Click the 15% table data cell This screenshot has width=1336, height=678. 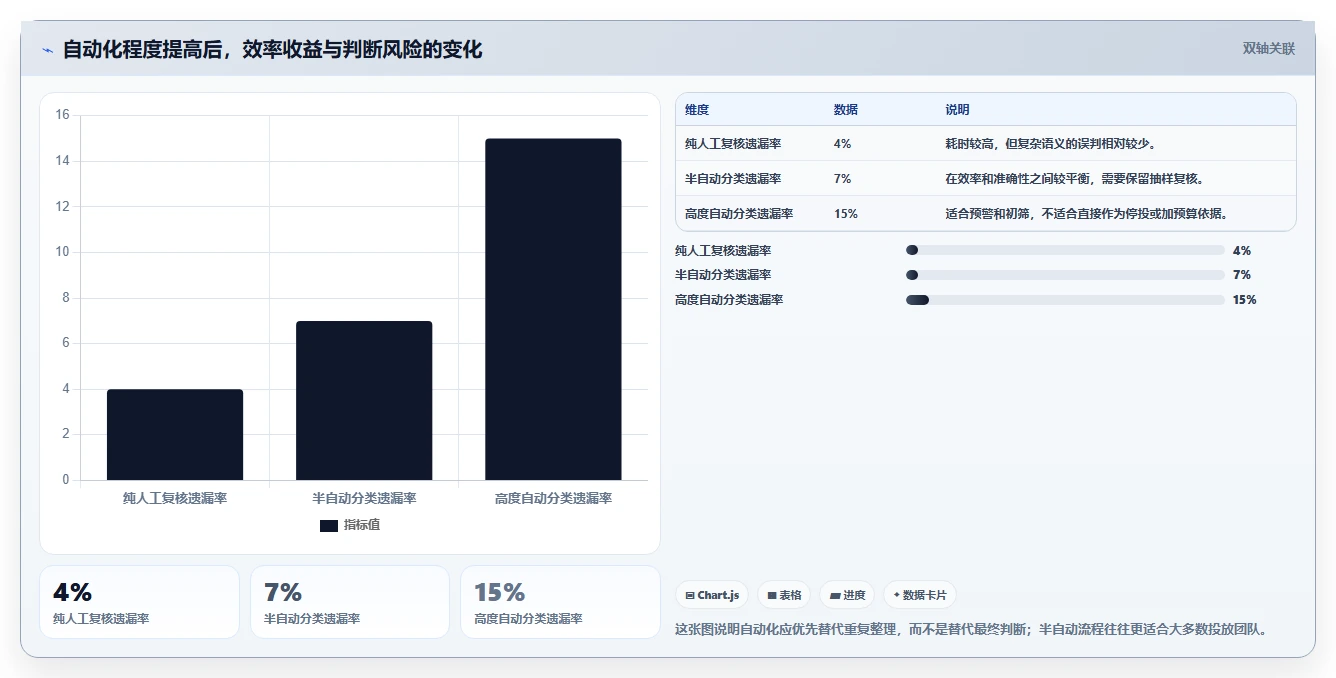845,214
